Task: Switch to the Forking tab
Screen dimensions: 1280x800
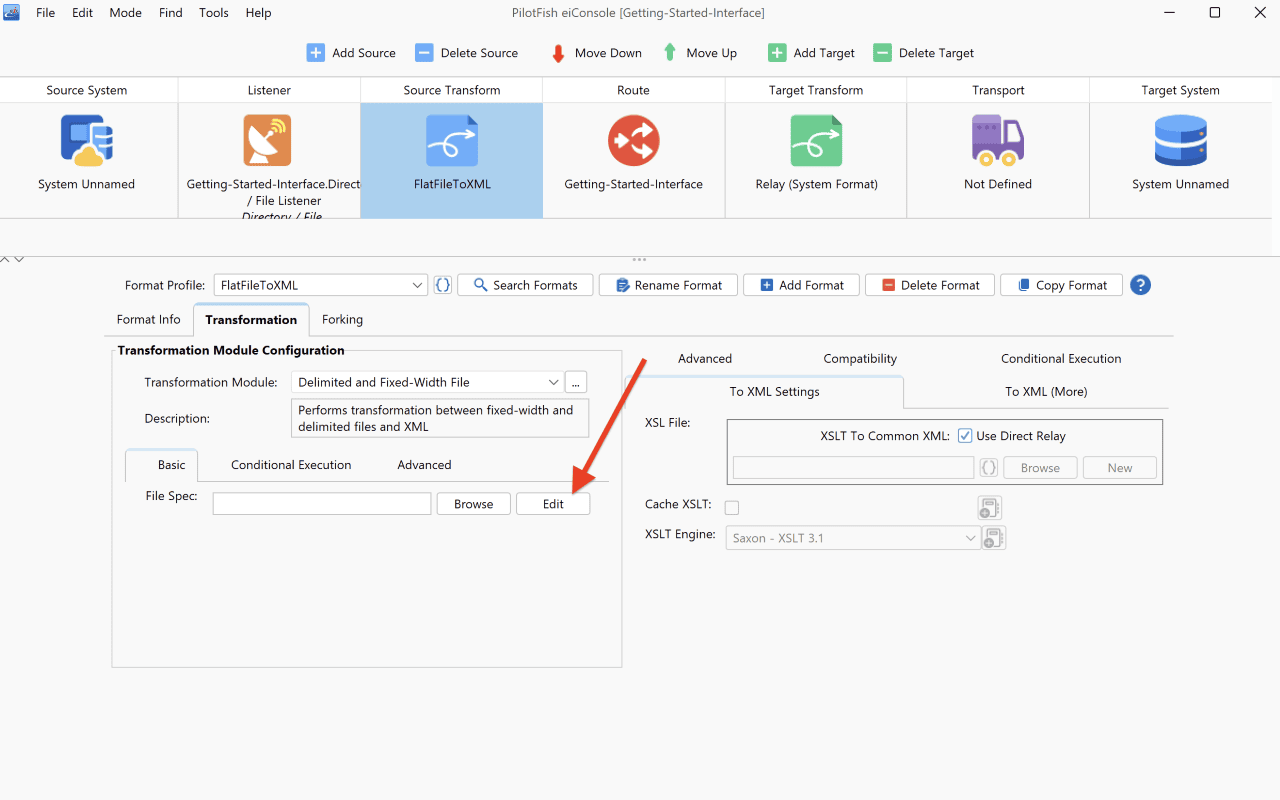Action: [x=342, y=320]
